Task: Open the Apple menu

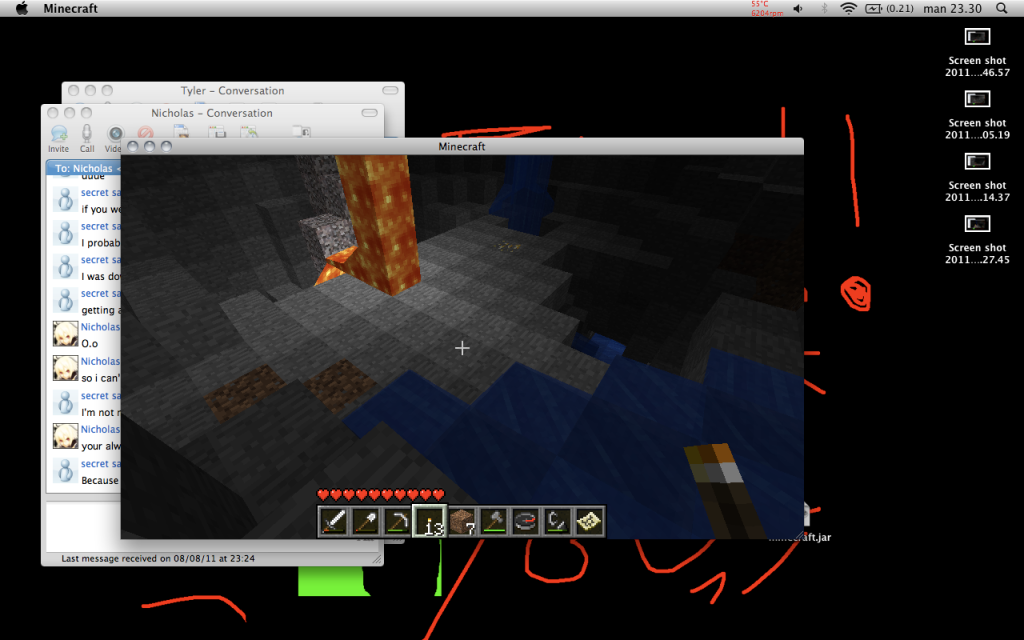Action: 21,8
